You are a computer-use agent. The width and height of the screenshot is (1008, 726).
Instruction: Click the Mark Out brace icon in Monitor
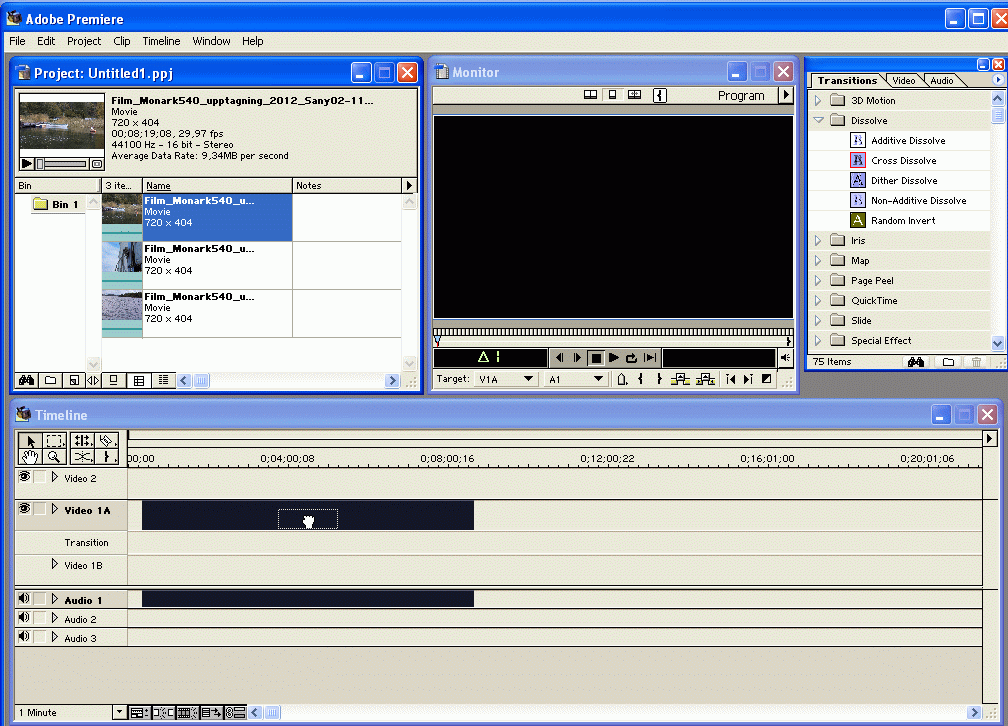pos(659,379)
